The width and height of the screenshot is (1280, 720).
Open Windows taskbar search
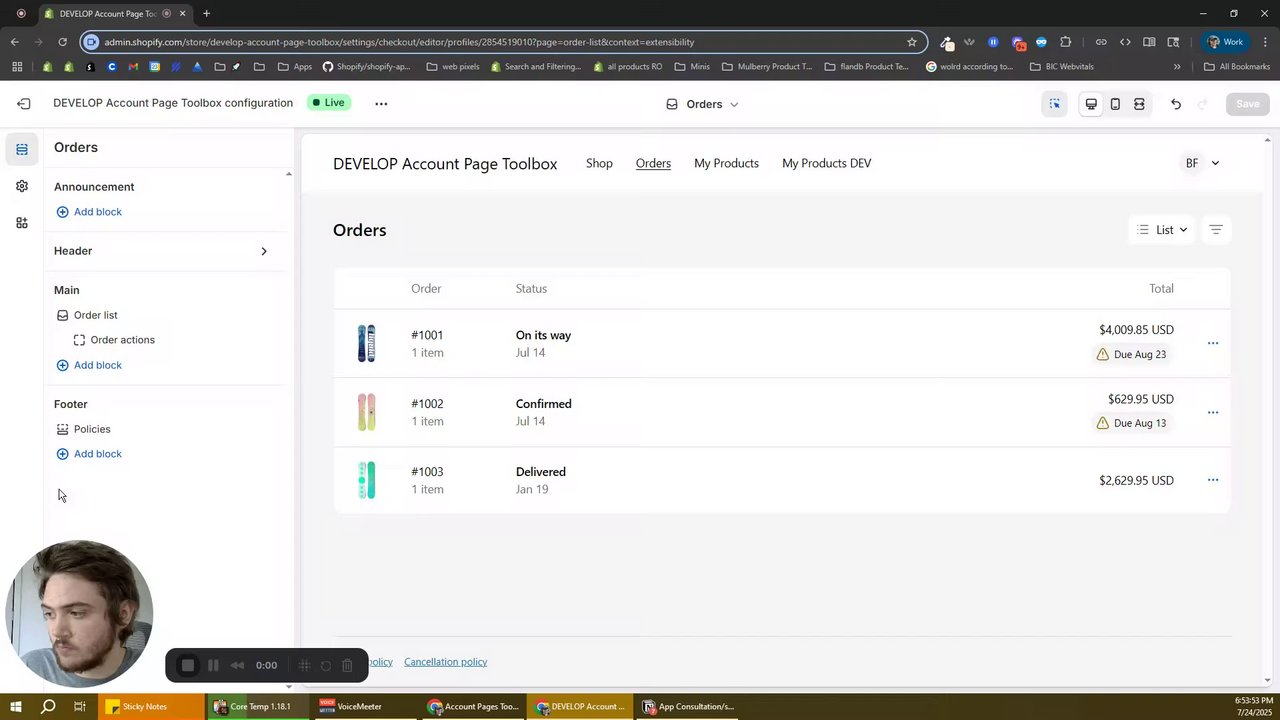[48, 707]
